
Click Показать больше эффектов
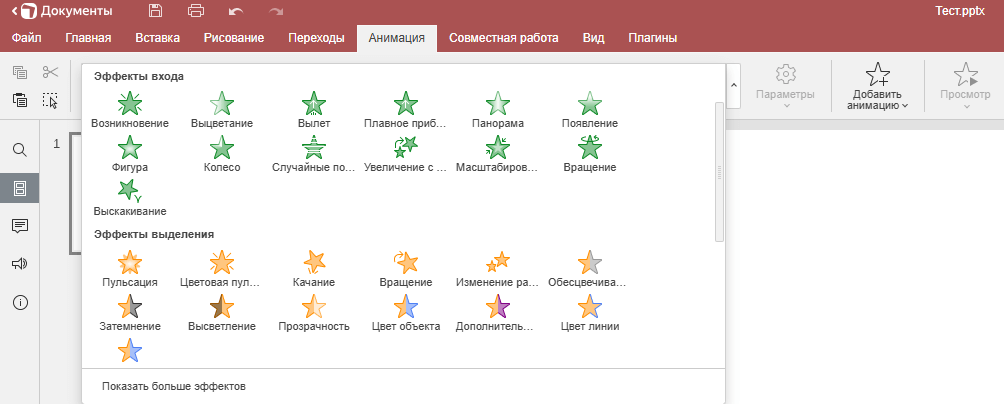pyautogui.click(x=174, y=386)
